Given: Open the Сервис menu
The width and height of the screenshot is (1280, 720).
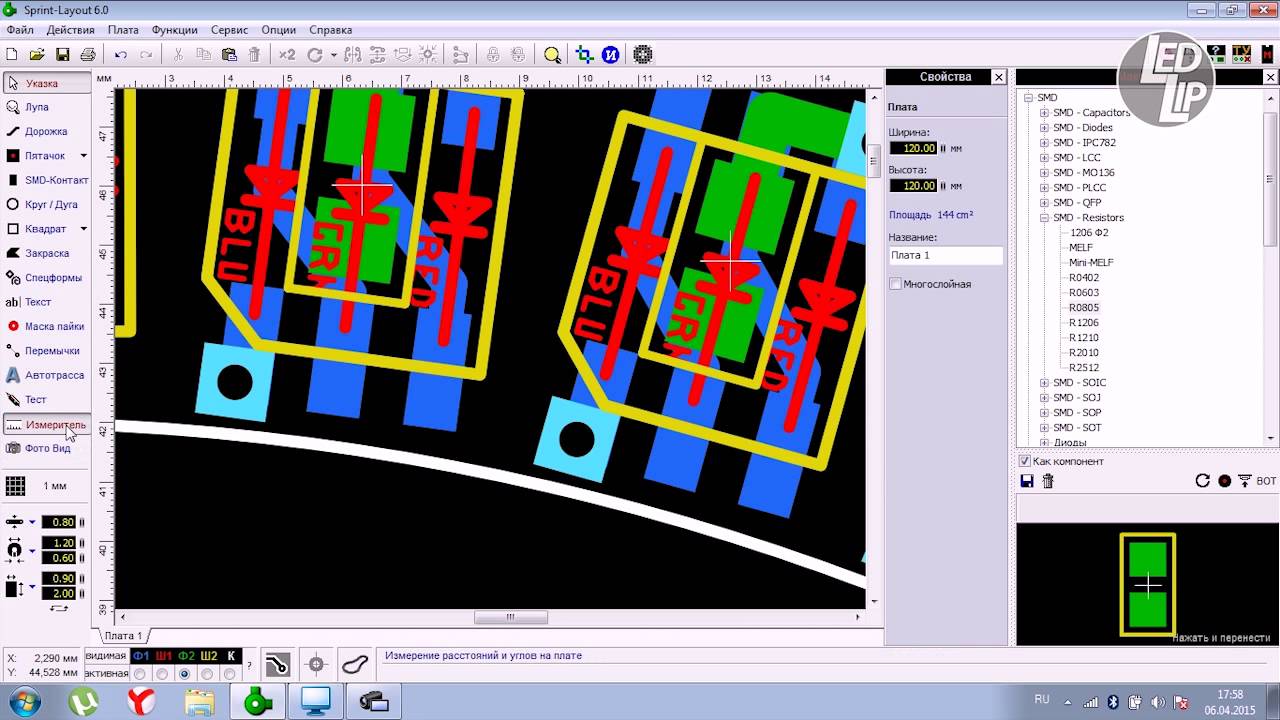Looking at the screenshot, I should coord(230,30).
